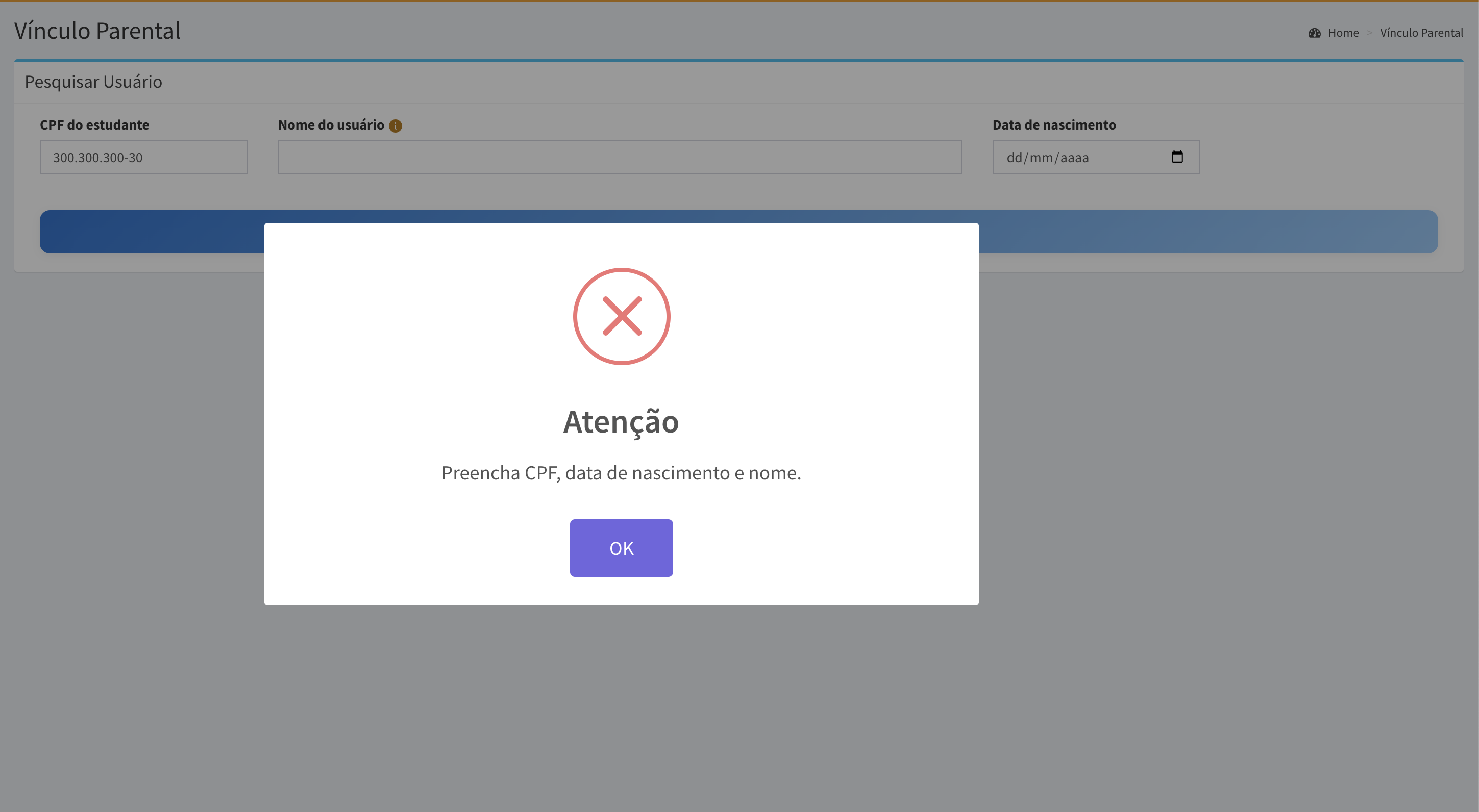This screenshot has width=1479, height=812.
Task: Click the Nome do usuário label
Action: pyautogui.click(x=331, y=124)
